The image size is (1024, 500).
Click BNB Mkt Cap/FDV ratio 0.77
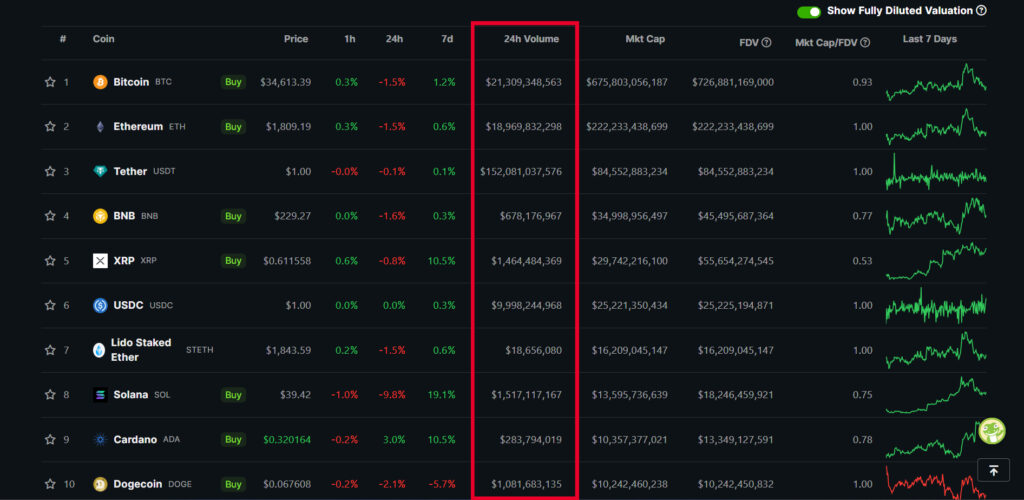(x=862, y=216)
